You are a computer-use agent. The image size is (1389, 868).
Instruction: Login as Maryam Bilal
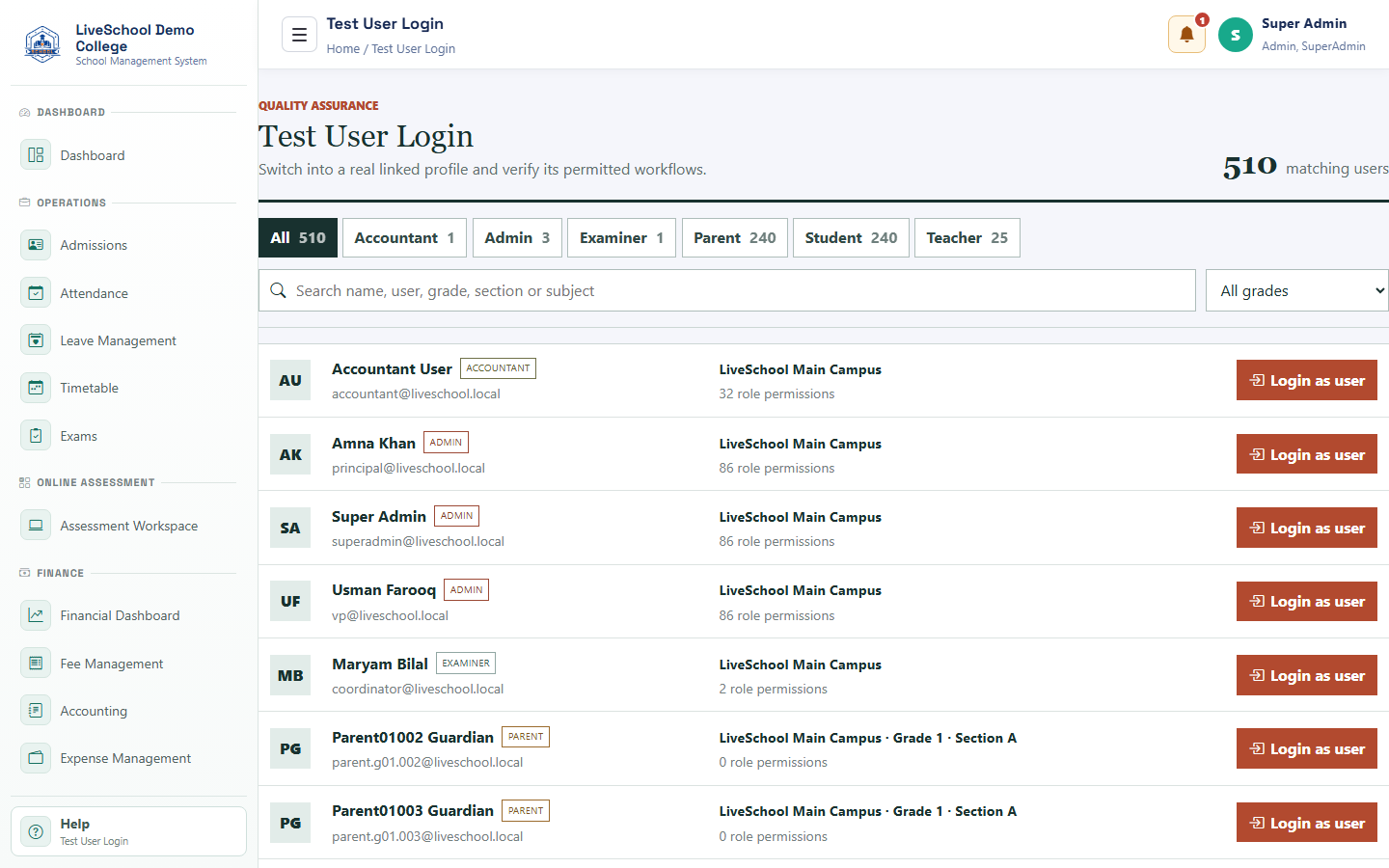click(1307, 675)
